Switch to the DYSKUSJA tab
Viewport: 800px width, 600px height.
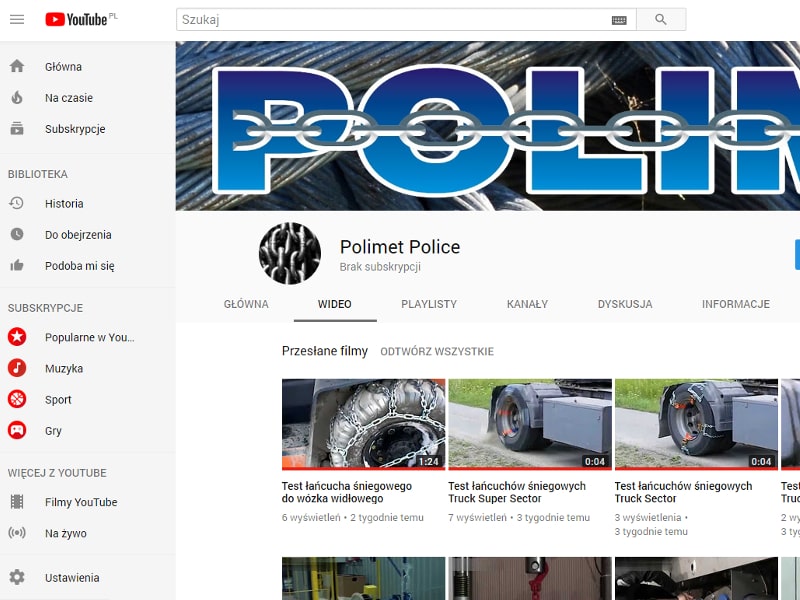tap(625, 304)
